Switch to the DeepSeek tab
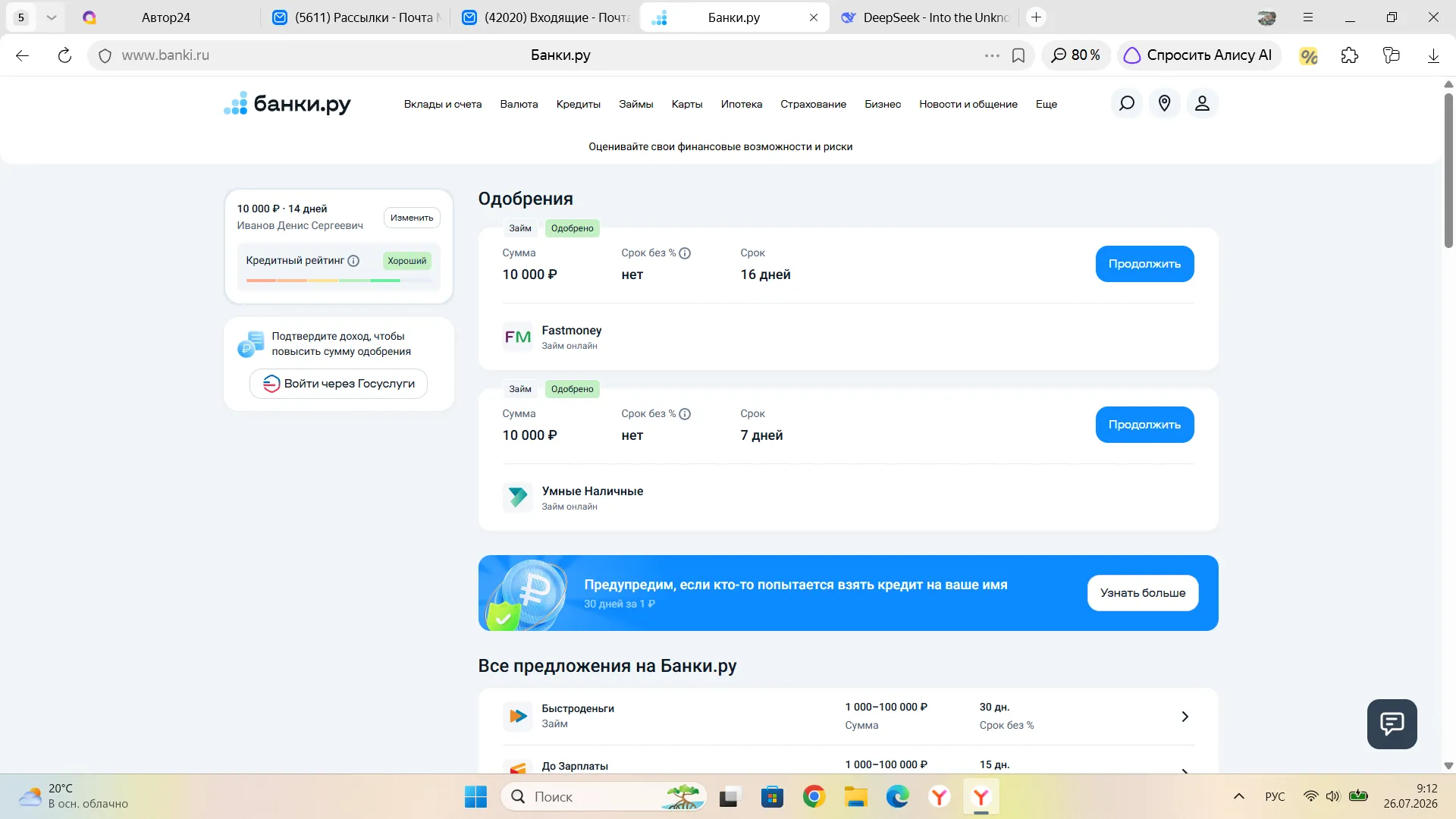The width and height of the screenshot is (1456, 819). point(925,17)
